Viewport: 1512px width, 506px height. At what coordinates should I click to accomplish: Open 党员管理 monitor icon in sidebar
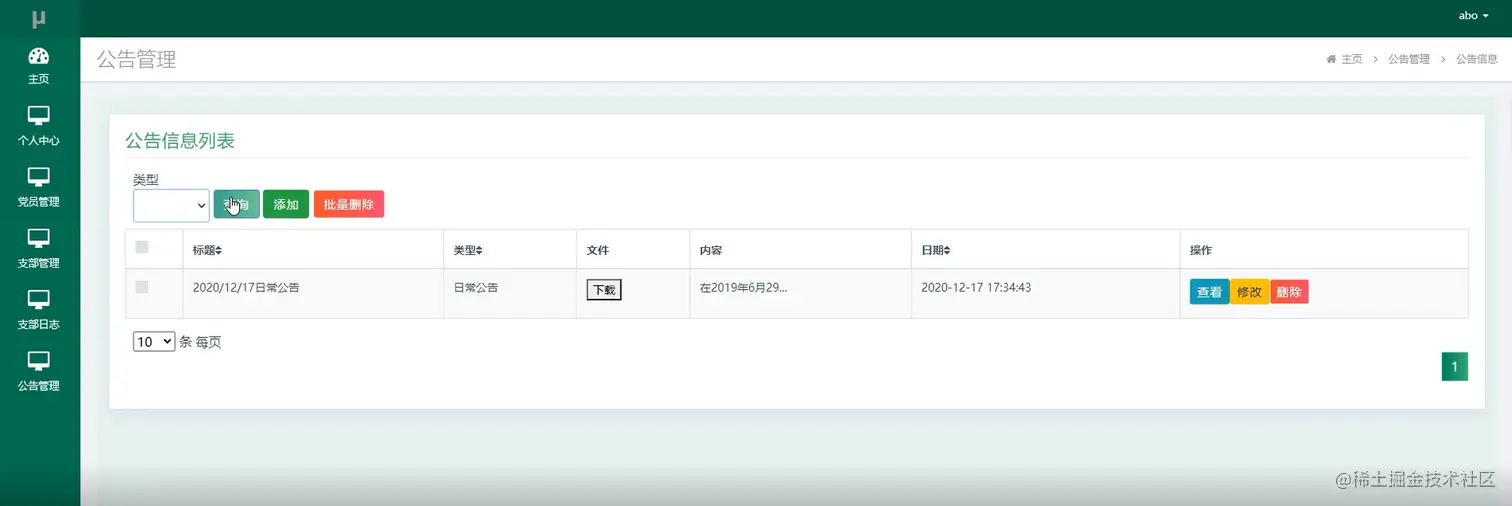[x=39, y=177]
